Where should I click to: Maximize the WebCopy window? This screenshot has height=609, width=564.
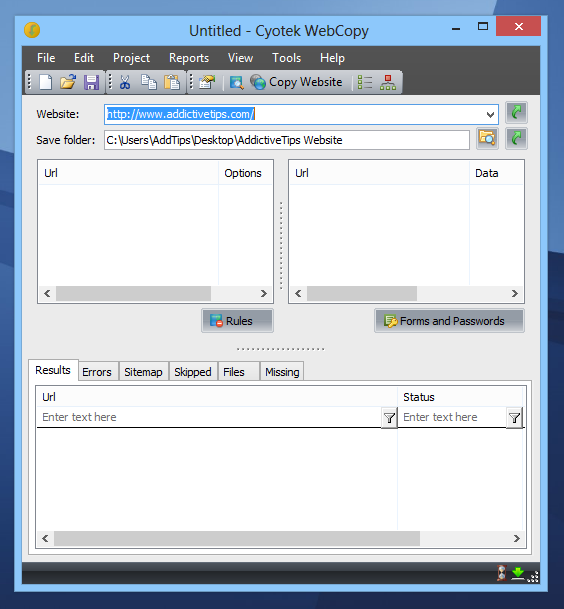click(x=483, y=26)
